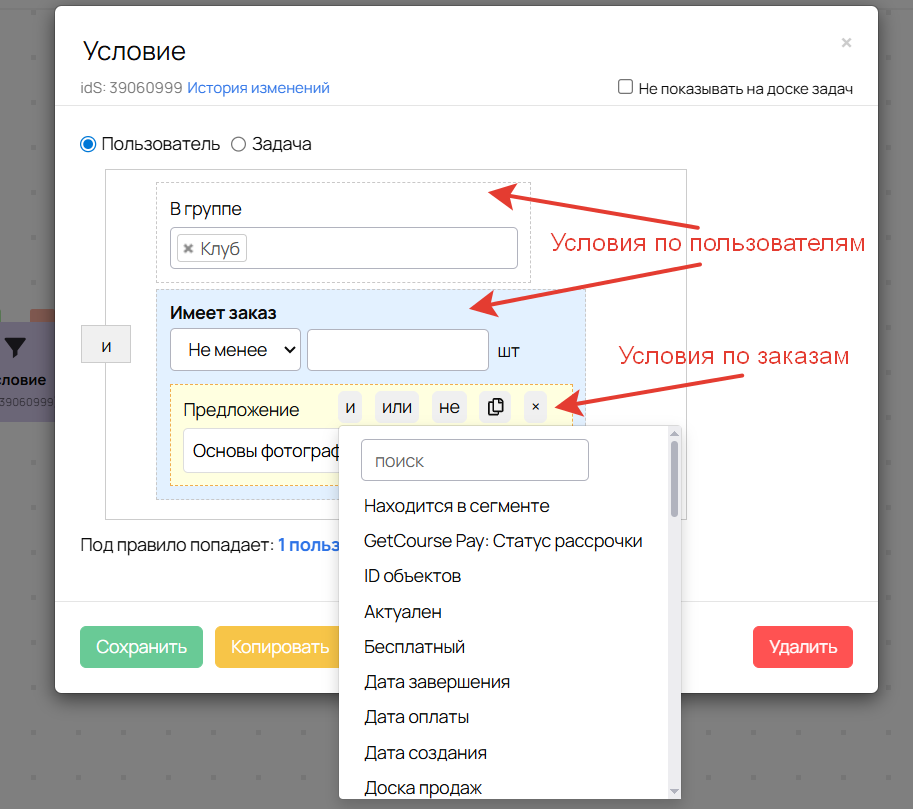Screen dimensions: 913x809
Task: Click the В группе tag field
Action: point(380,248)
